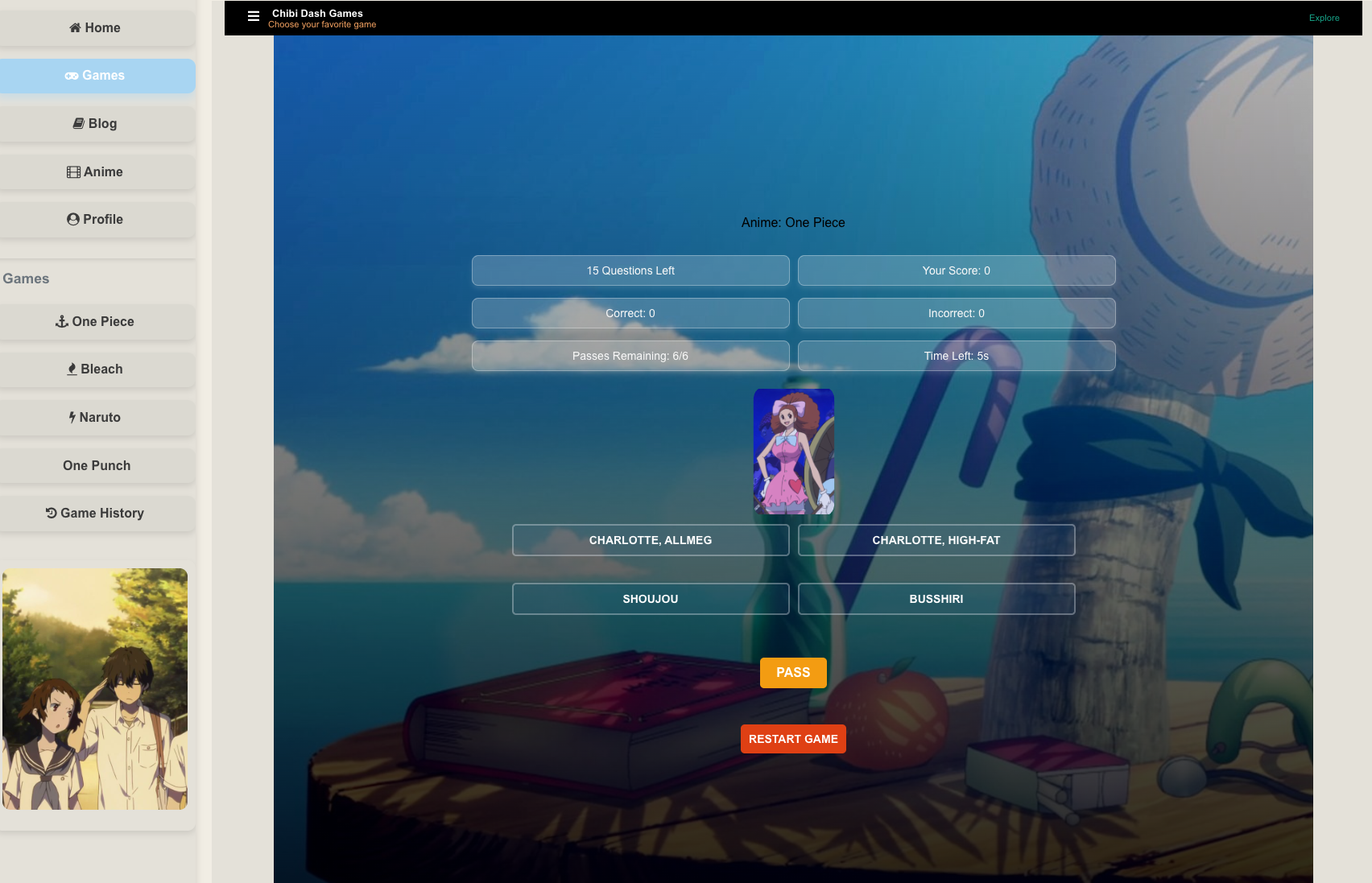
Task: Click the Game History clock icon
Action: pyautogui.click(x=52, y=513)
